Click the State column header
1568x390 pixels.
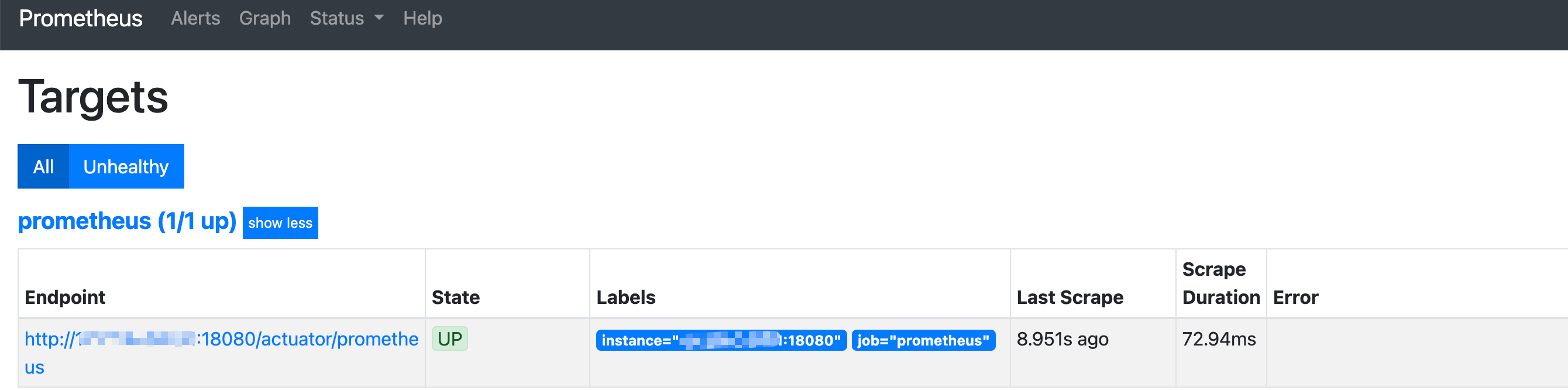click(x=455, y=297)
